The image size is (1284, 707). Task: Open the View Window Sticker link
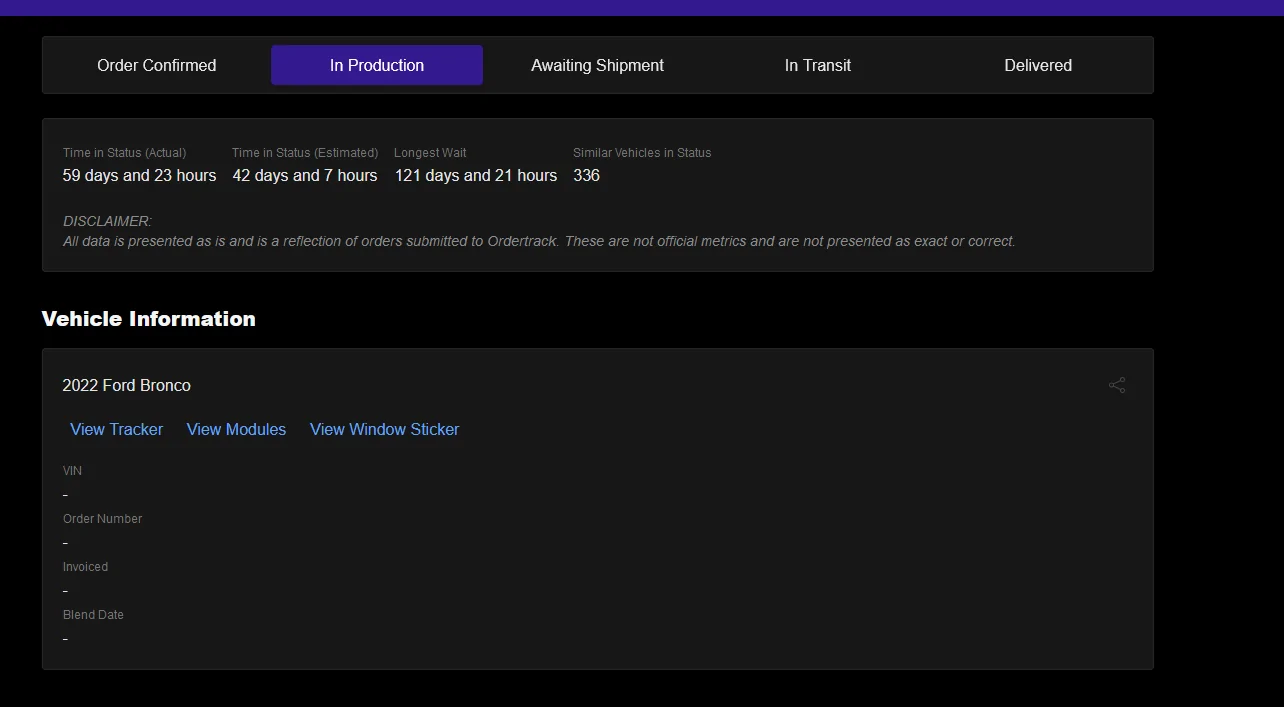click(x=384, y=429)
